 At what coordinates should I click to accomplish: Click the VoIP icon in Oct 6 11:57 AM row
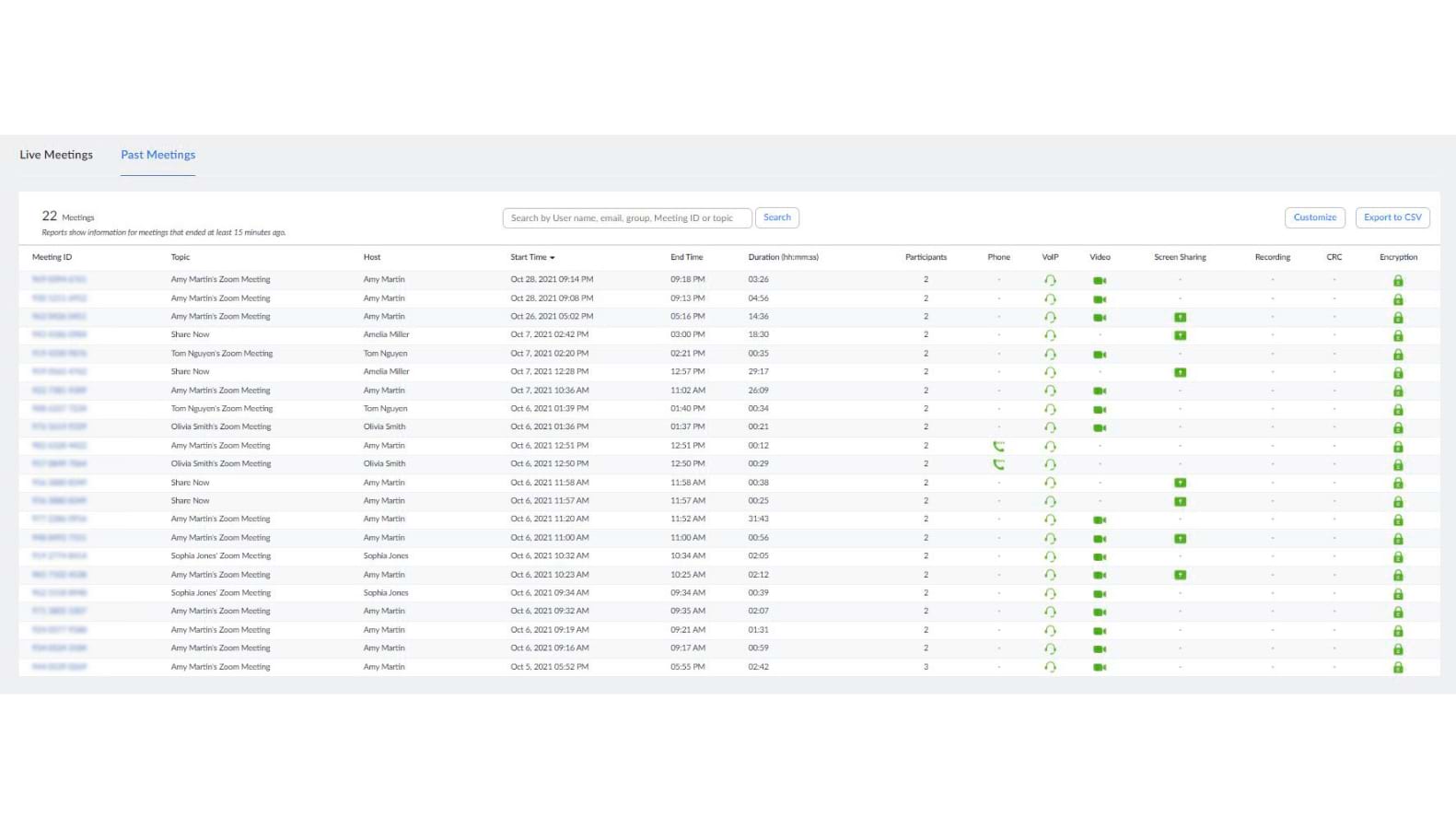(1050, 501)
